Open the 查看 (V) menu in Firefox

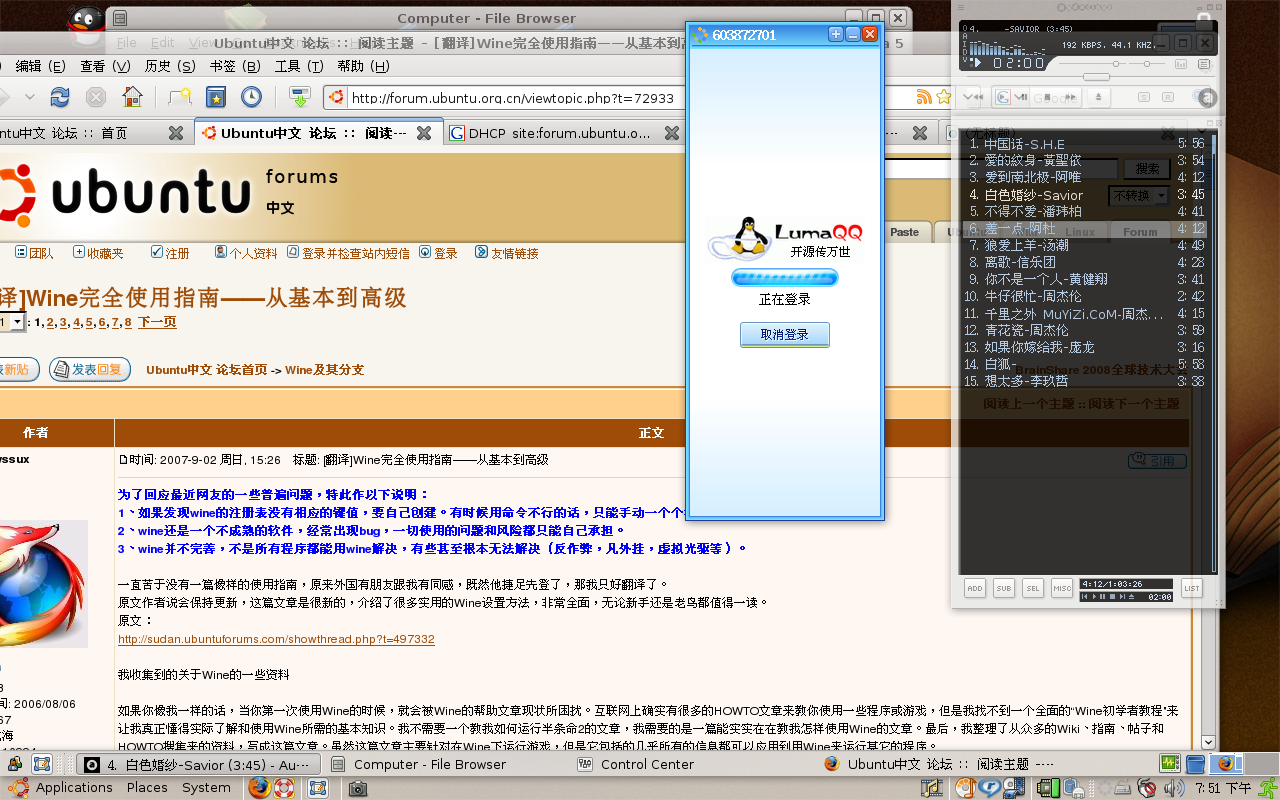pyautogui.click(x=105, y=66)
